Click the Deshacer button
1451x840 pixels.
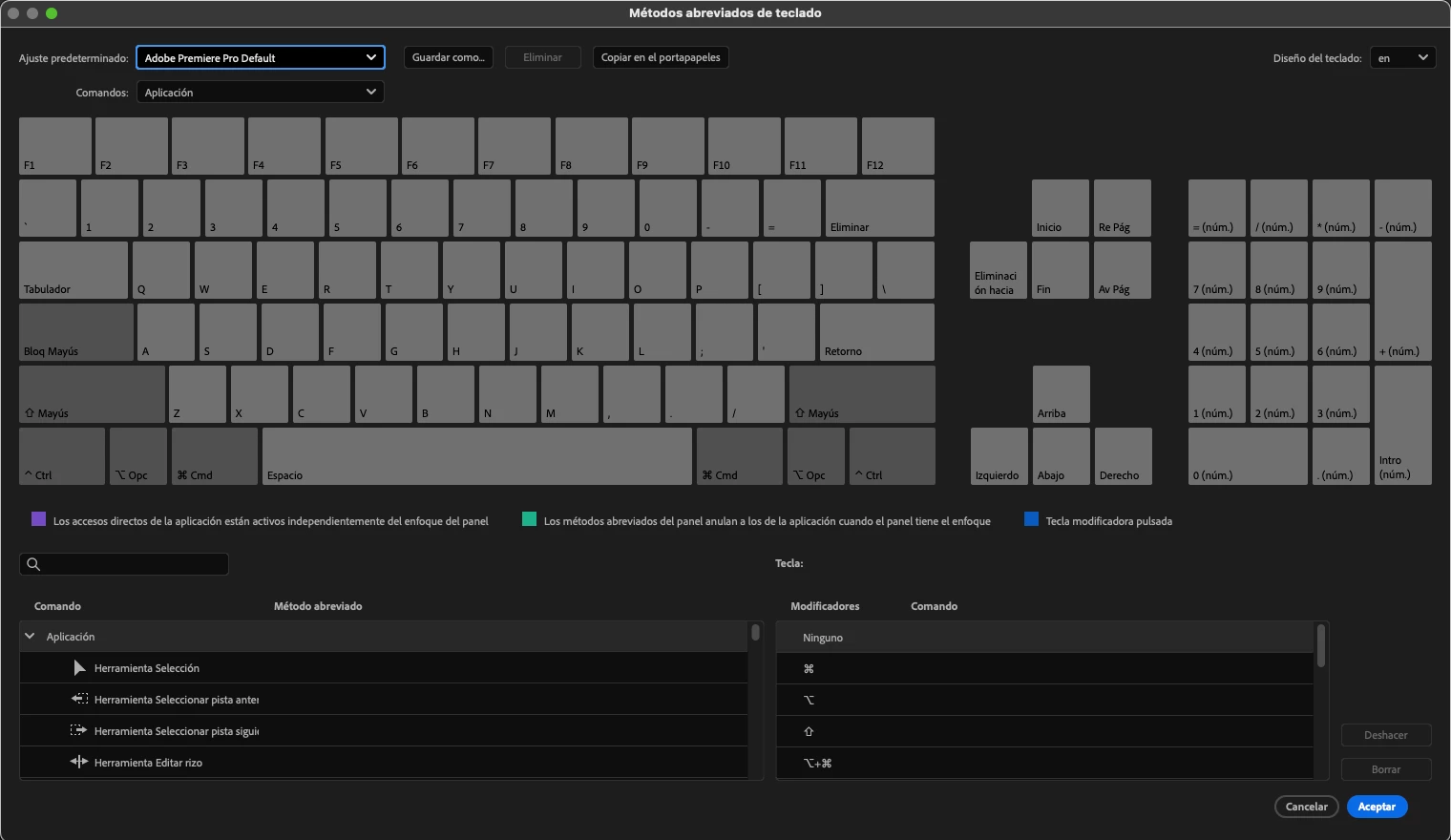1386,735
